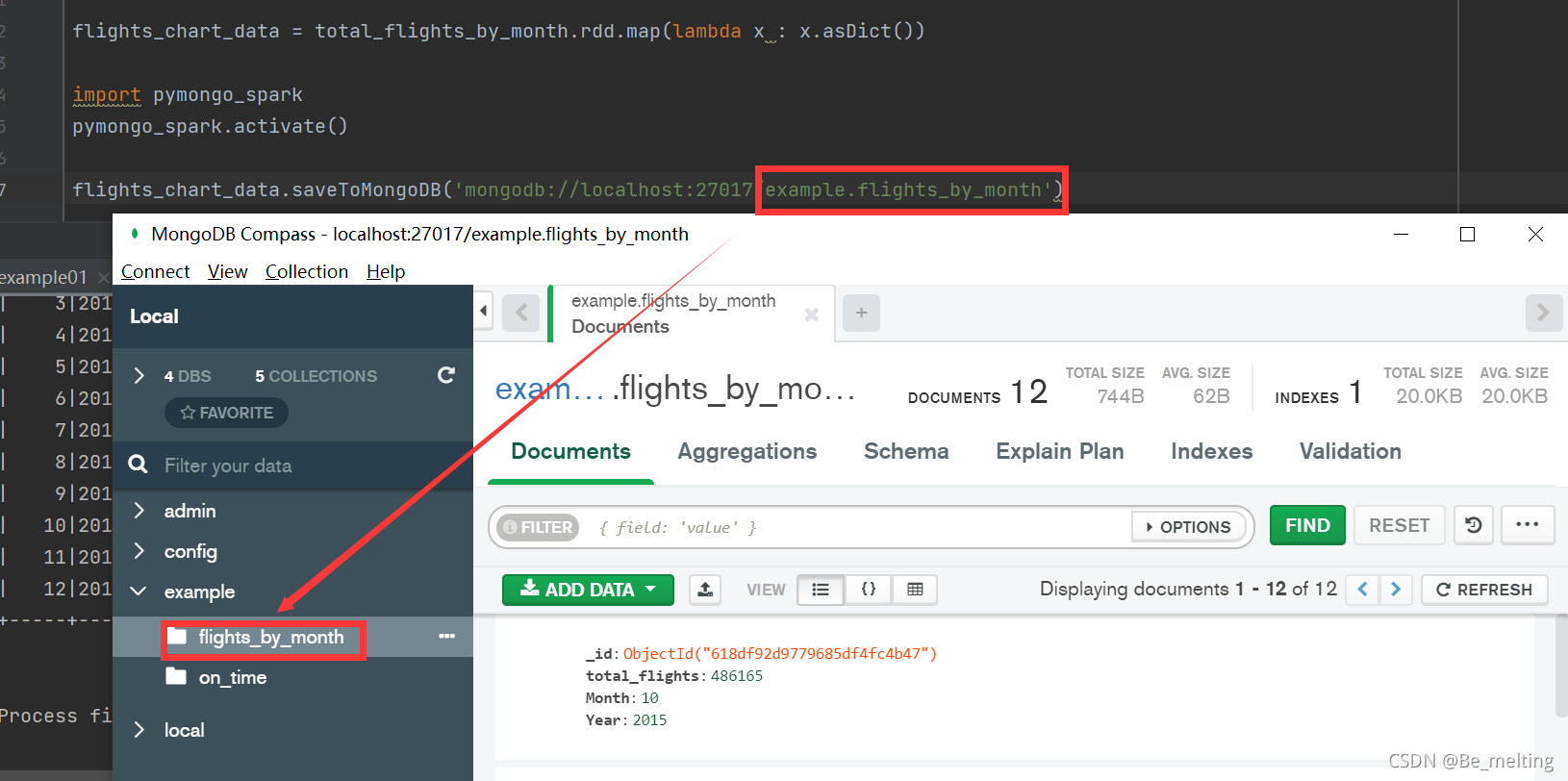This screenshot has width=1568, height=781.
Task: Click the admin database name
Action: (190, 512)
